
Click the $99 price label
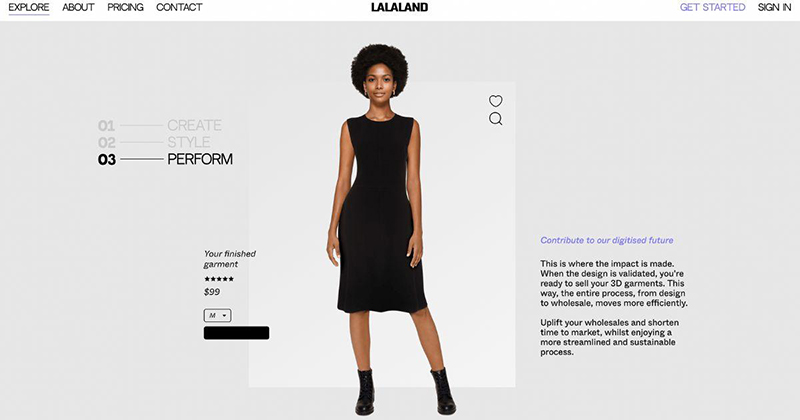pos(212,292)
